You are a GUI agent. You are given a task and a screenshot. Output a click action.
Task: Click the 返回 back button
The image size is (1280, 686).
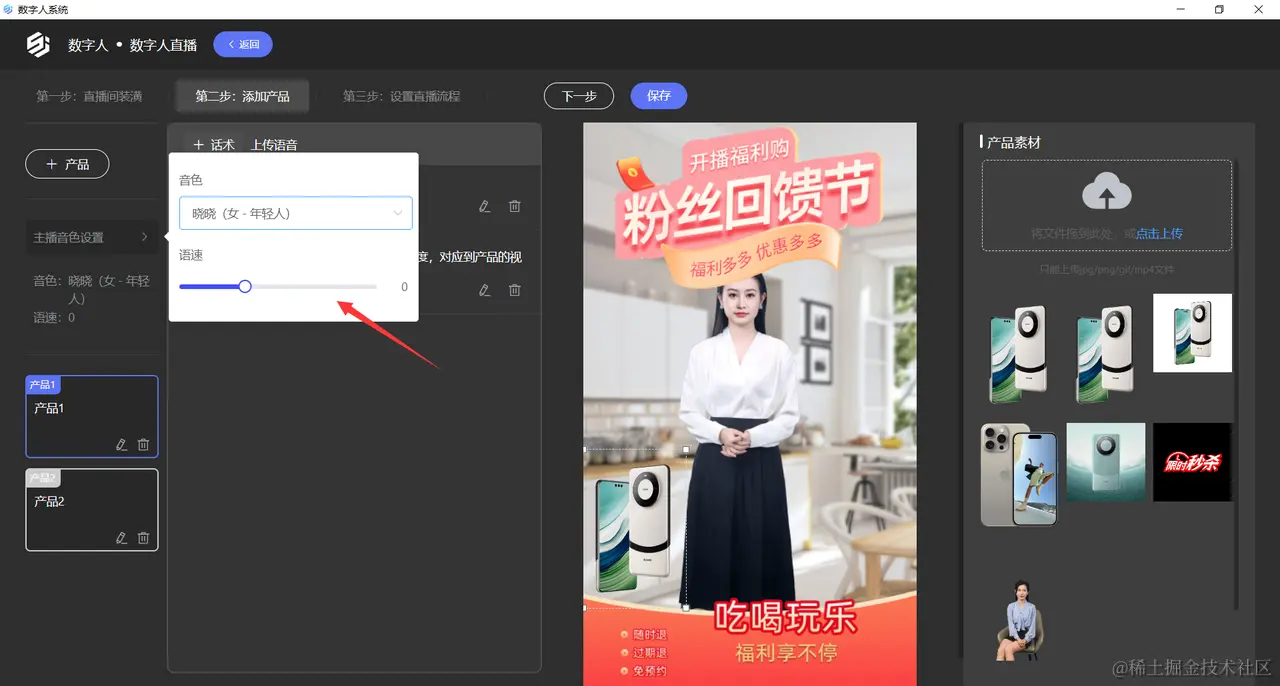pos(243,44)
